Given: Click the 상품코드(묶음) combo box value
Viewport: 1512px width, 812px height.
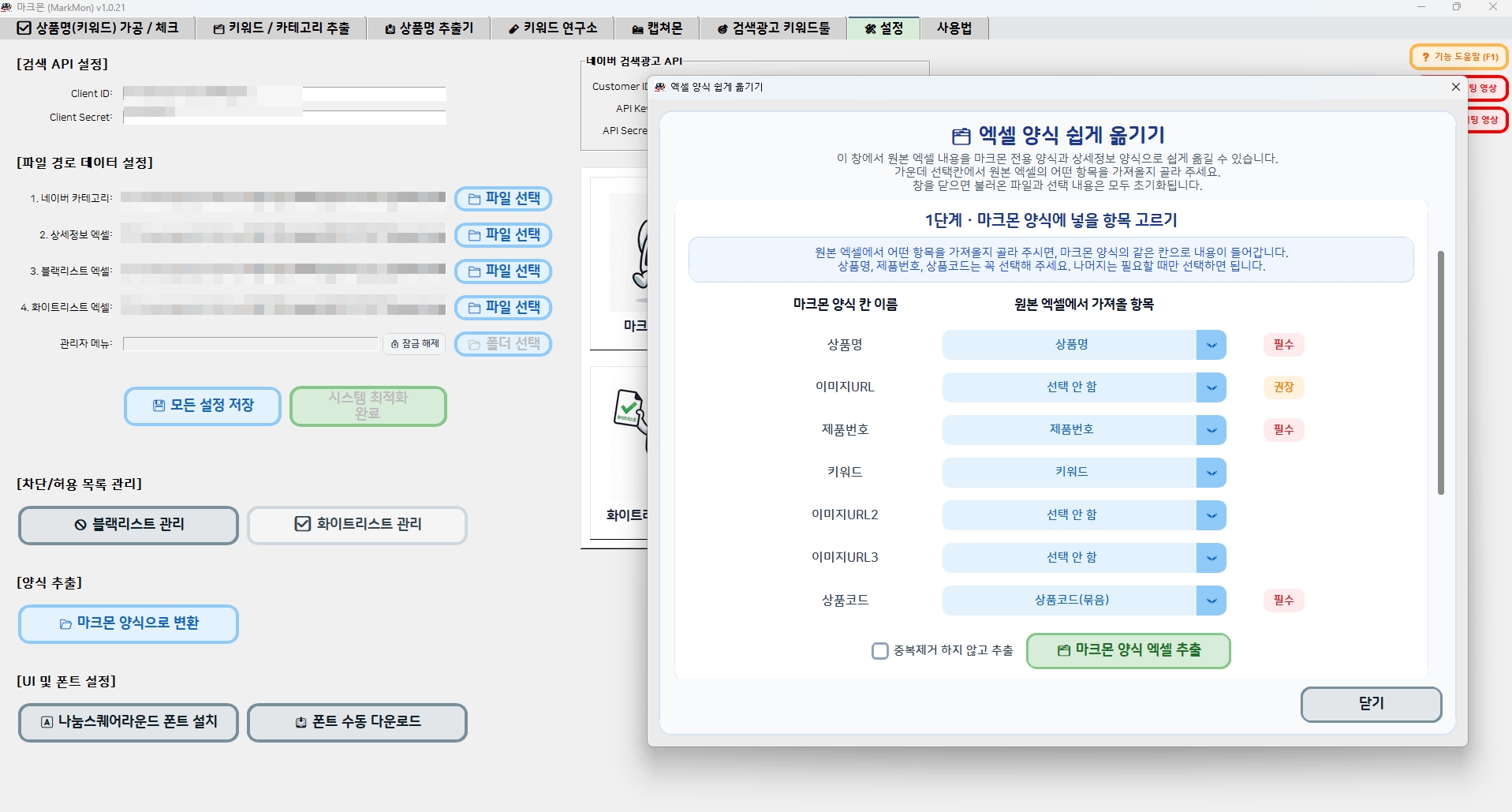Looking at the screenshot, I should point(1070,601).
